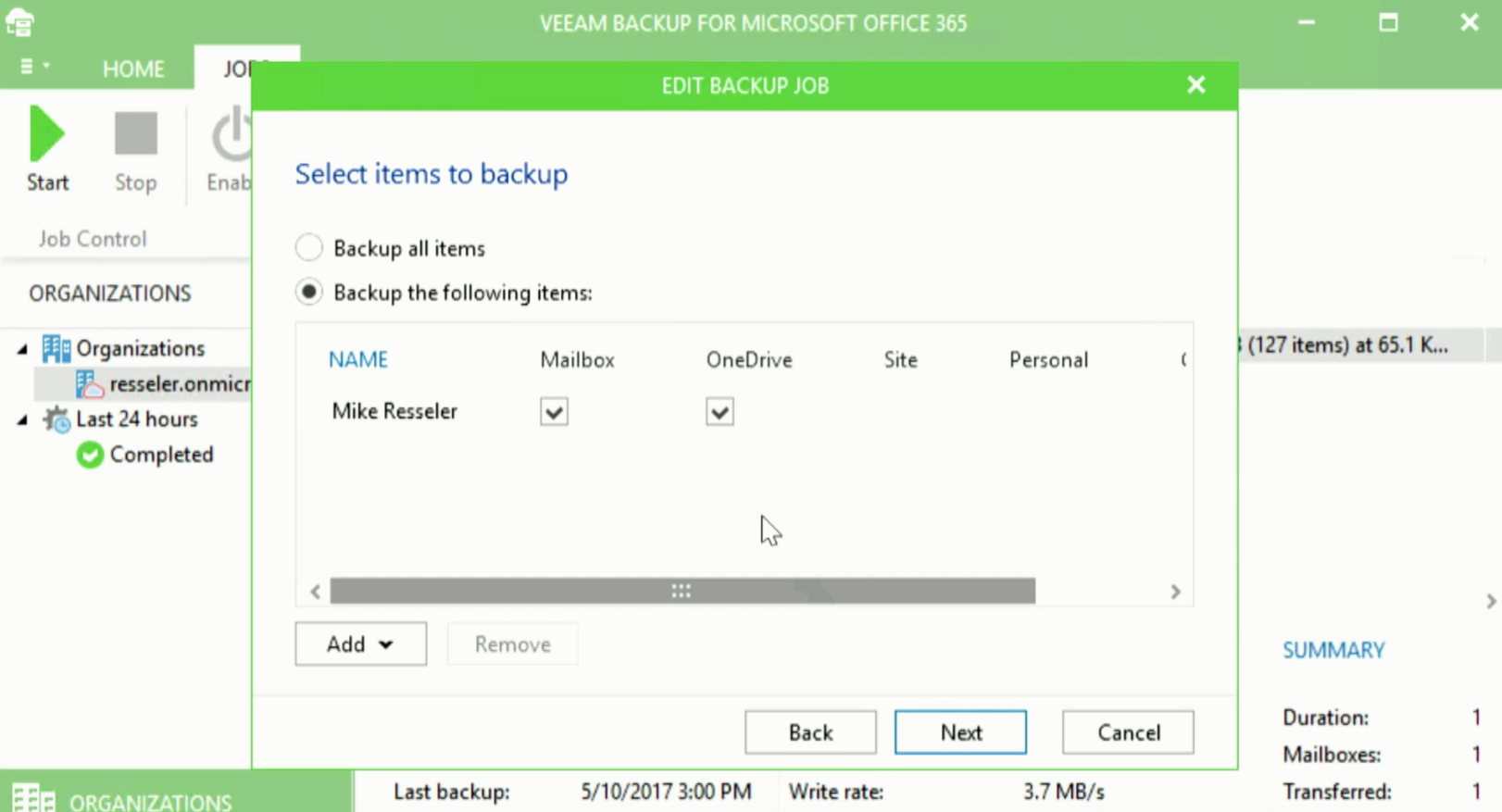Click the Job Control group label
Viewport: 1502px width, 812px height.
tap(93, 239)
